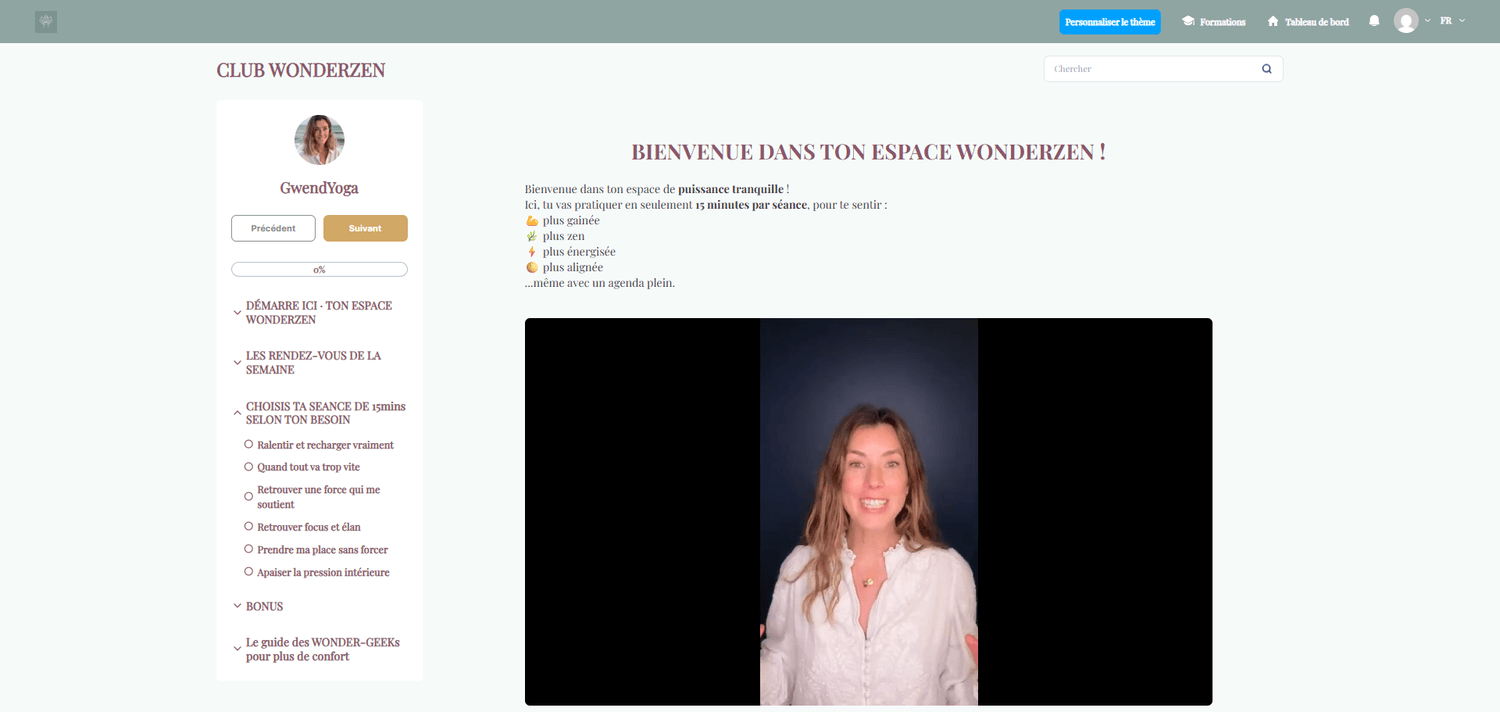Open the notifications bell
1500x712 pixels.
[1374, 21]
